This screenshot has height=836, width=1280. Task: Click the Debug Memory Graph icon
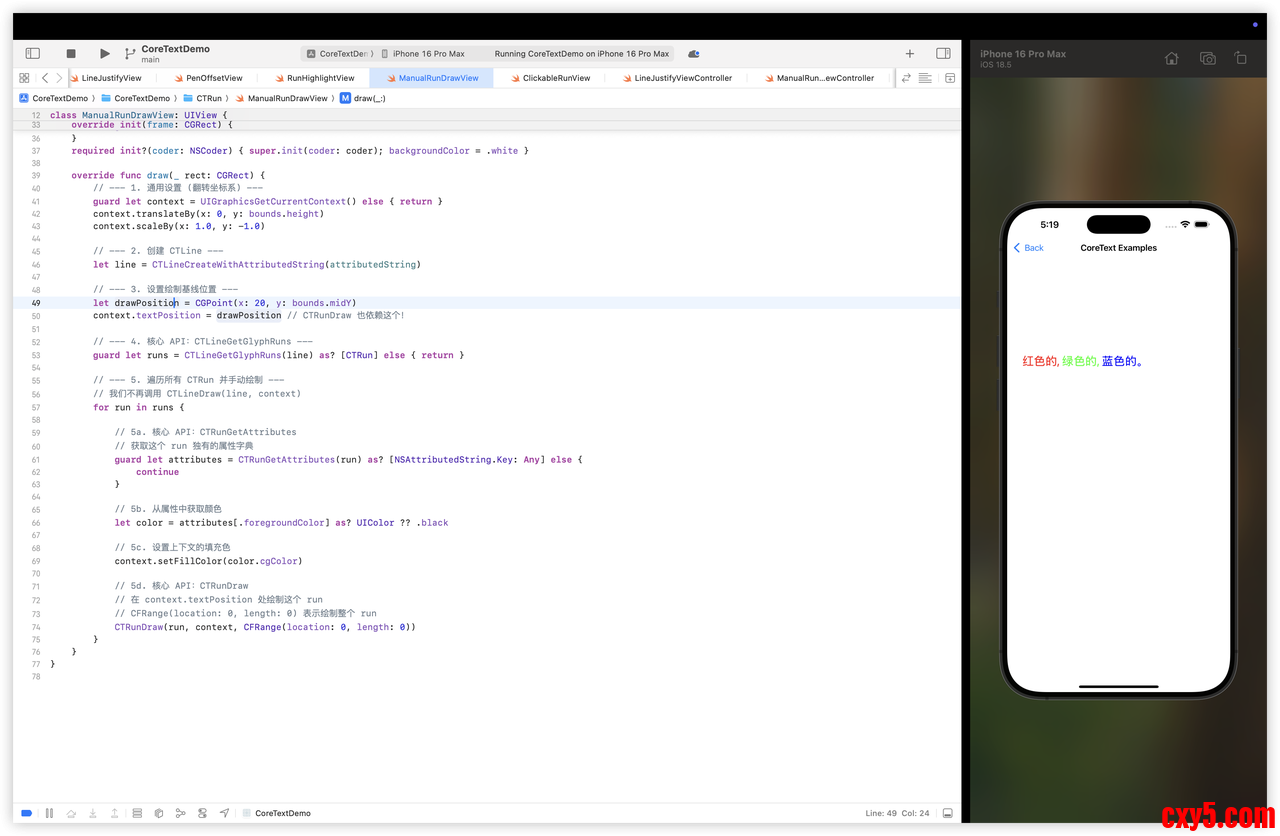click(180, 813)
